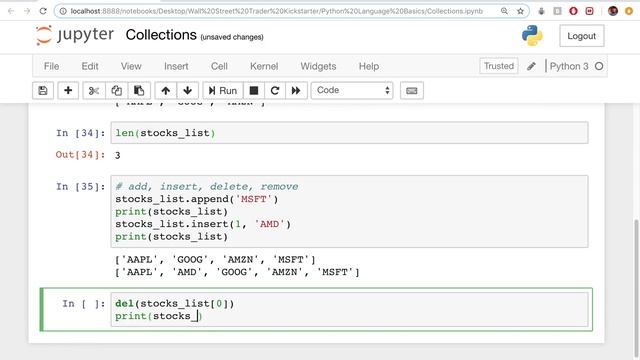Interrupt the kernel with the stop icon
Image resolution: width=640 pixels, height=360 pixels.
254,90
